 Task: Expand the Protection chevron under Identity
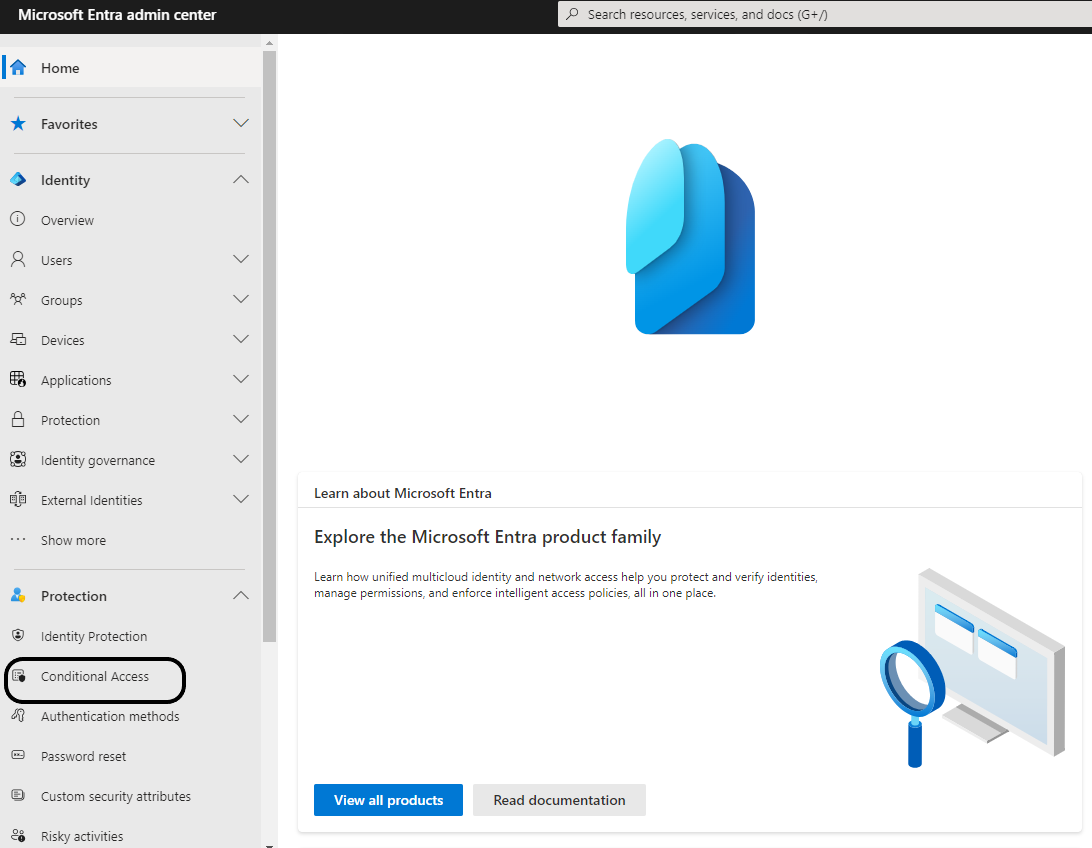241,419
